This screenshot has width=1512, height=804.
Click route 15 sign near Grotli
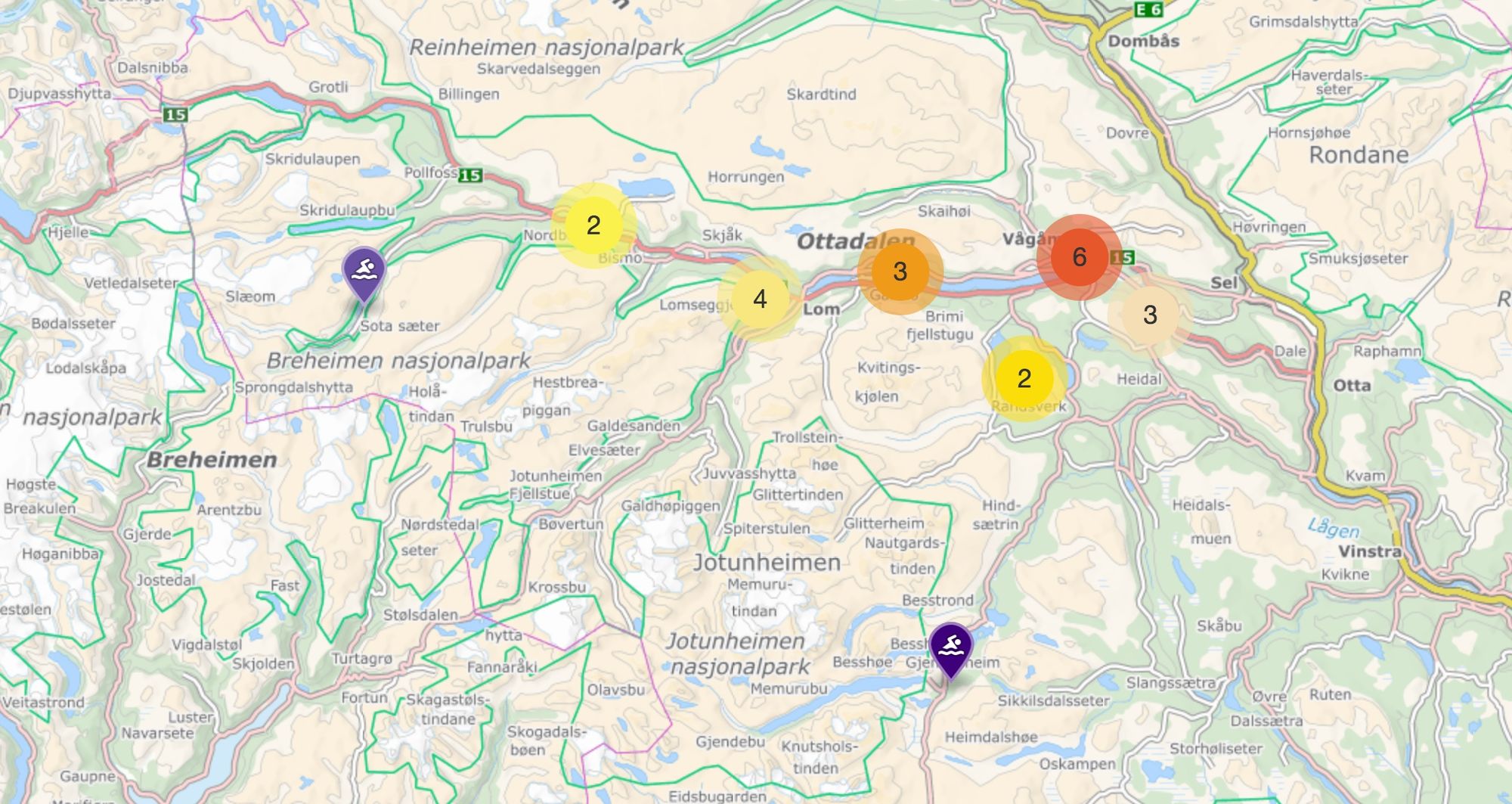pyautogui.click(x=175, y=114)
